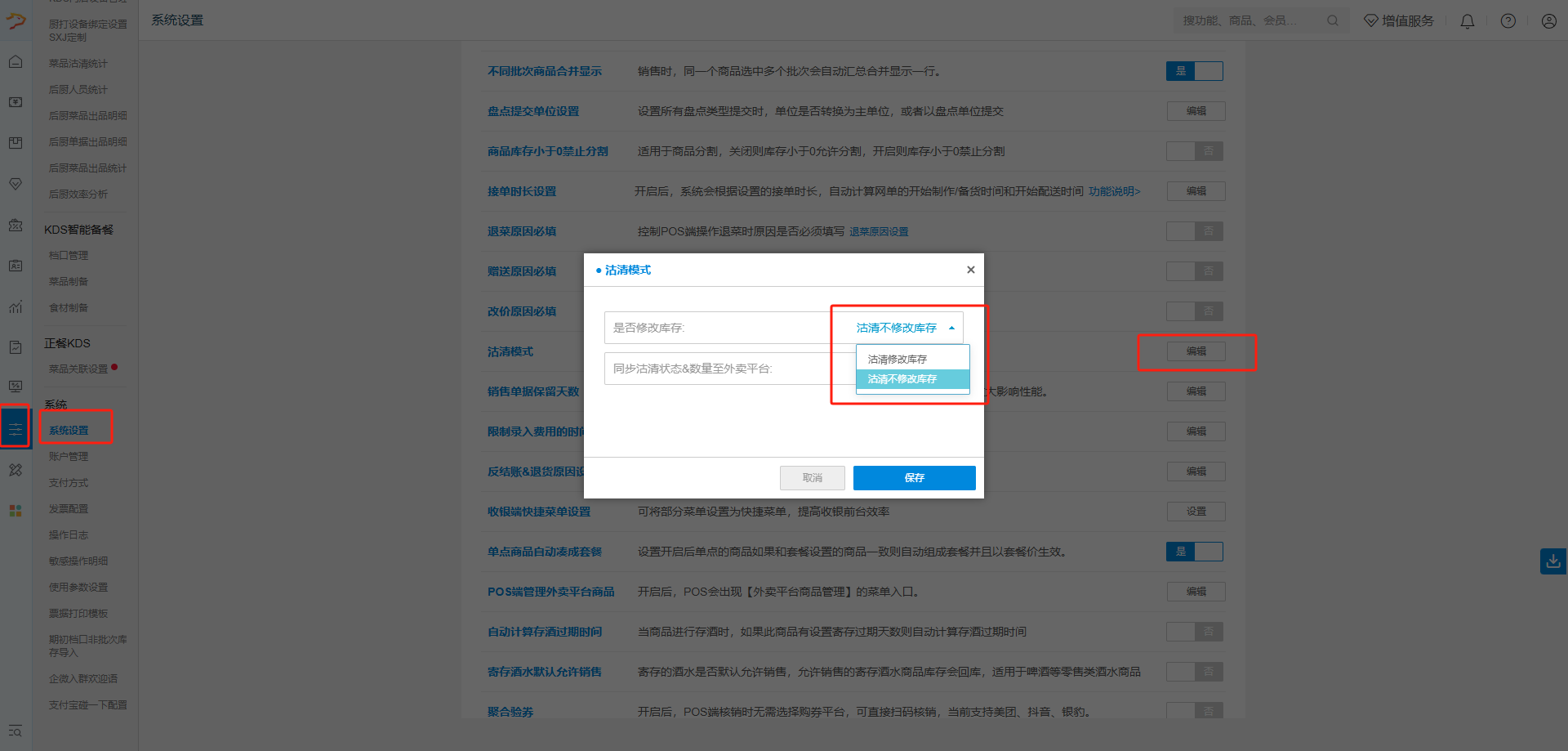Open the user account icon
The height and width of the screenshot is (751, 1568).
[x=1549, y=21]
